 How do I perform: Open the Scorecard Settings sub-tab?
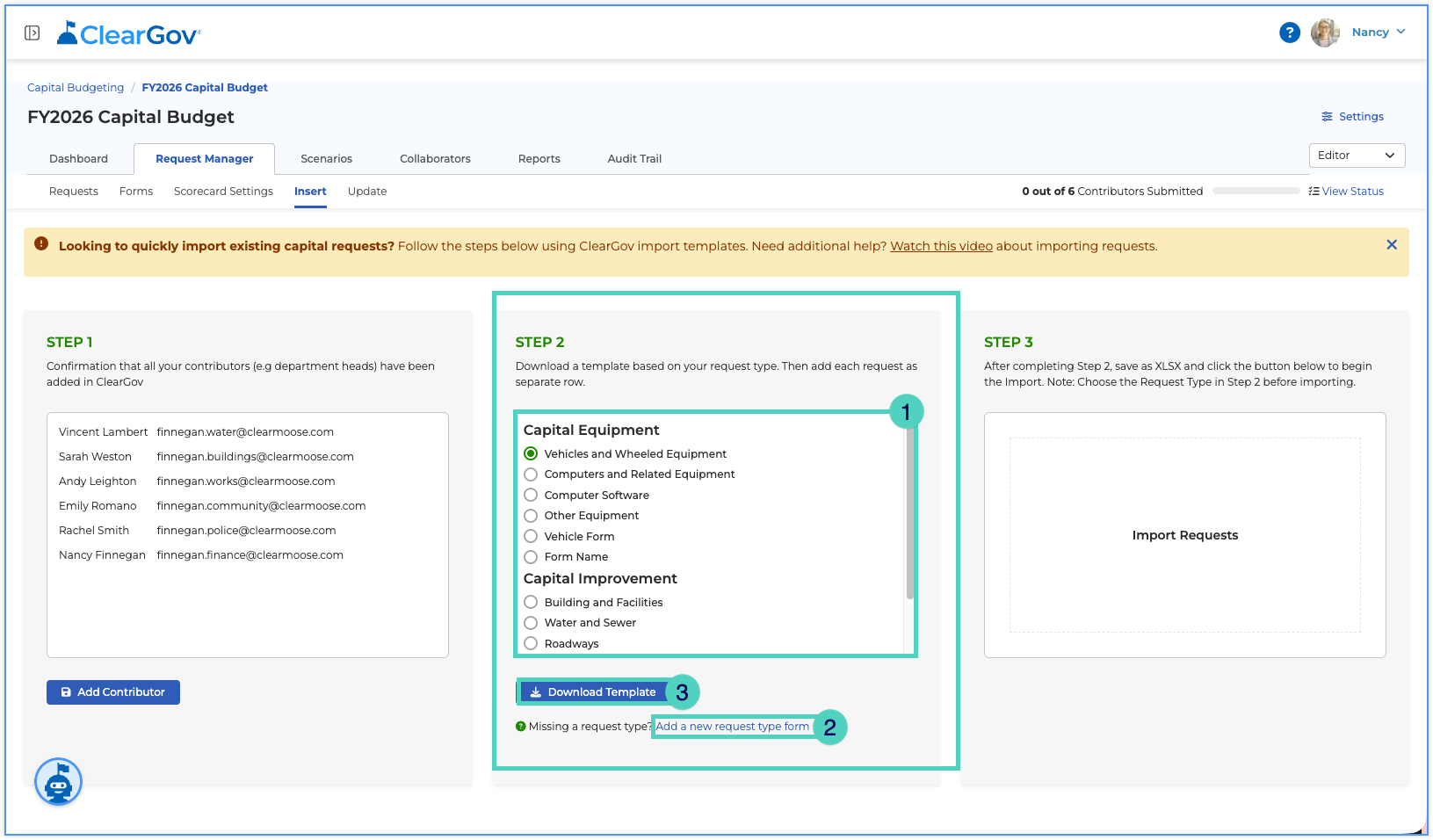[x=223, y=192]
